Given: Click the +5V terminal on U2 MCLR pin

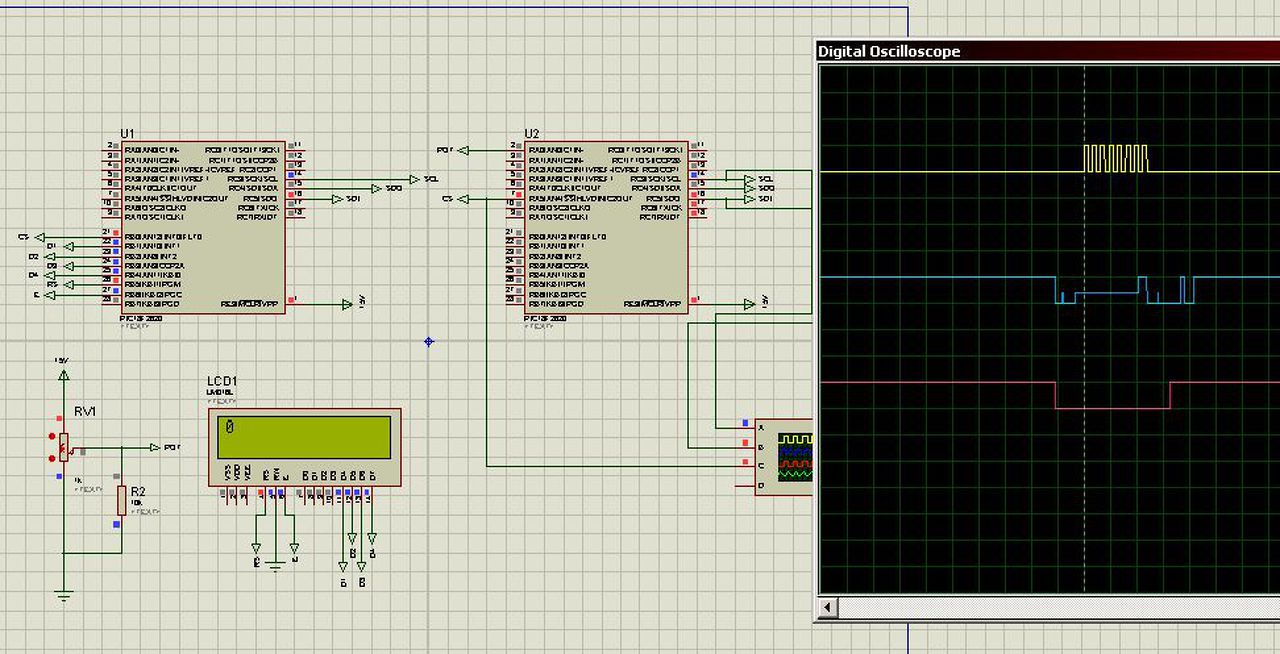Looking at the screenshot, I should 757,303.
